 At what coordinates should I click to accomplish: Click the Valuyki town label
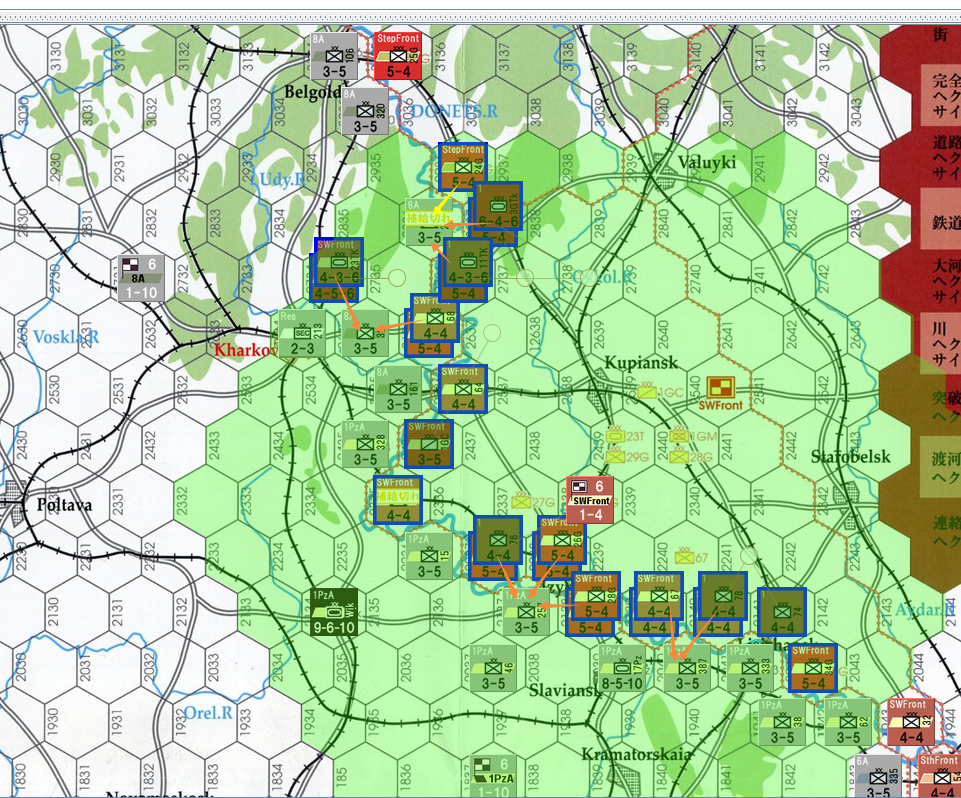tap(707, 162)
